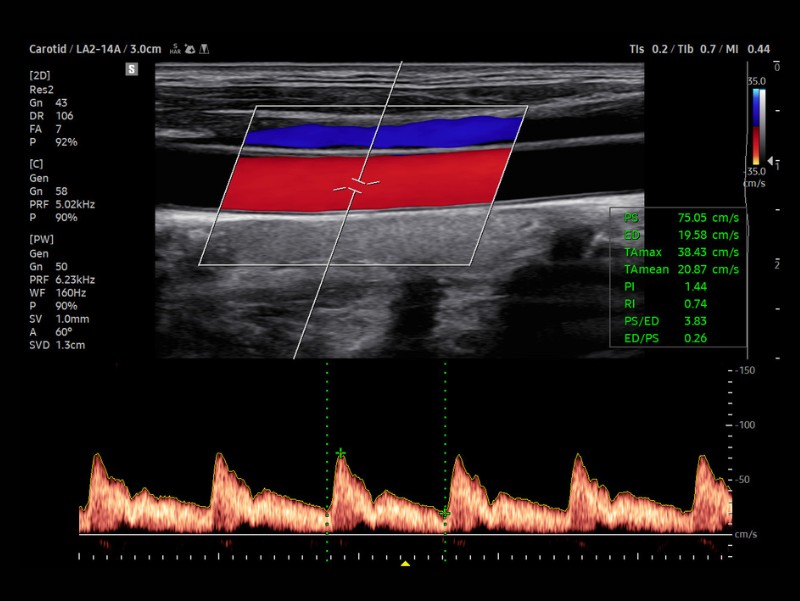Screen dimensions: 800x601
Task: Click the S orientation marker box
Action: (x=132, y=69)
